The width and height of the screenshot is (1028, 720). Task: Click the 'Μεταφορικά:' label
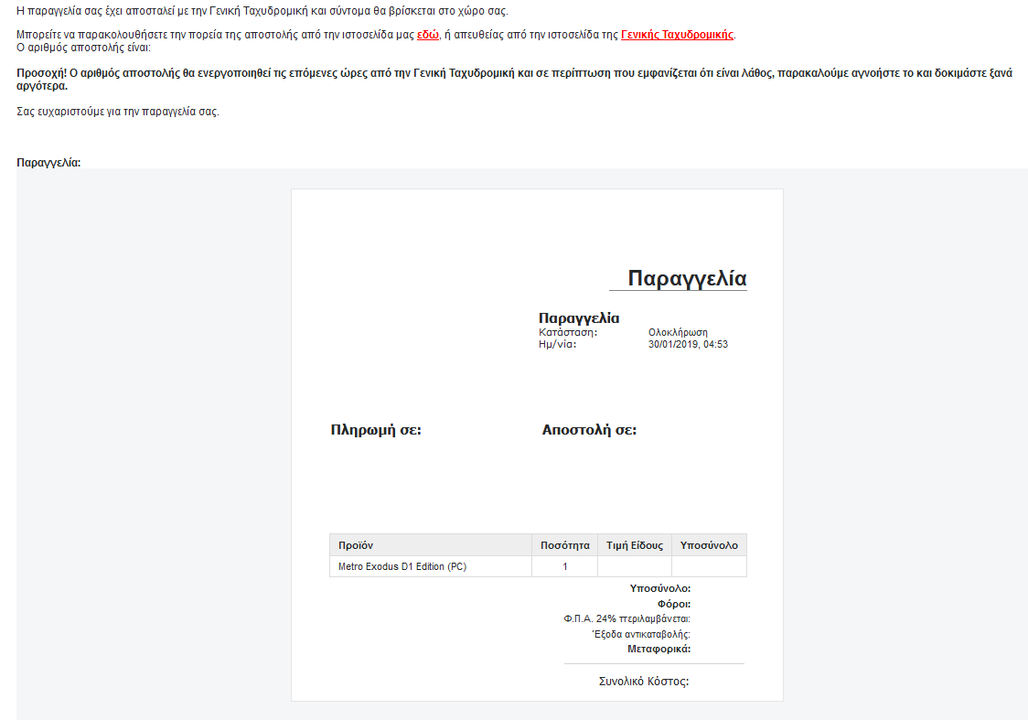(x=659, y=649)
